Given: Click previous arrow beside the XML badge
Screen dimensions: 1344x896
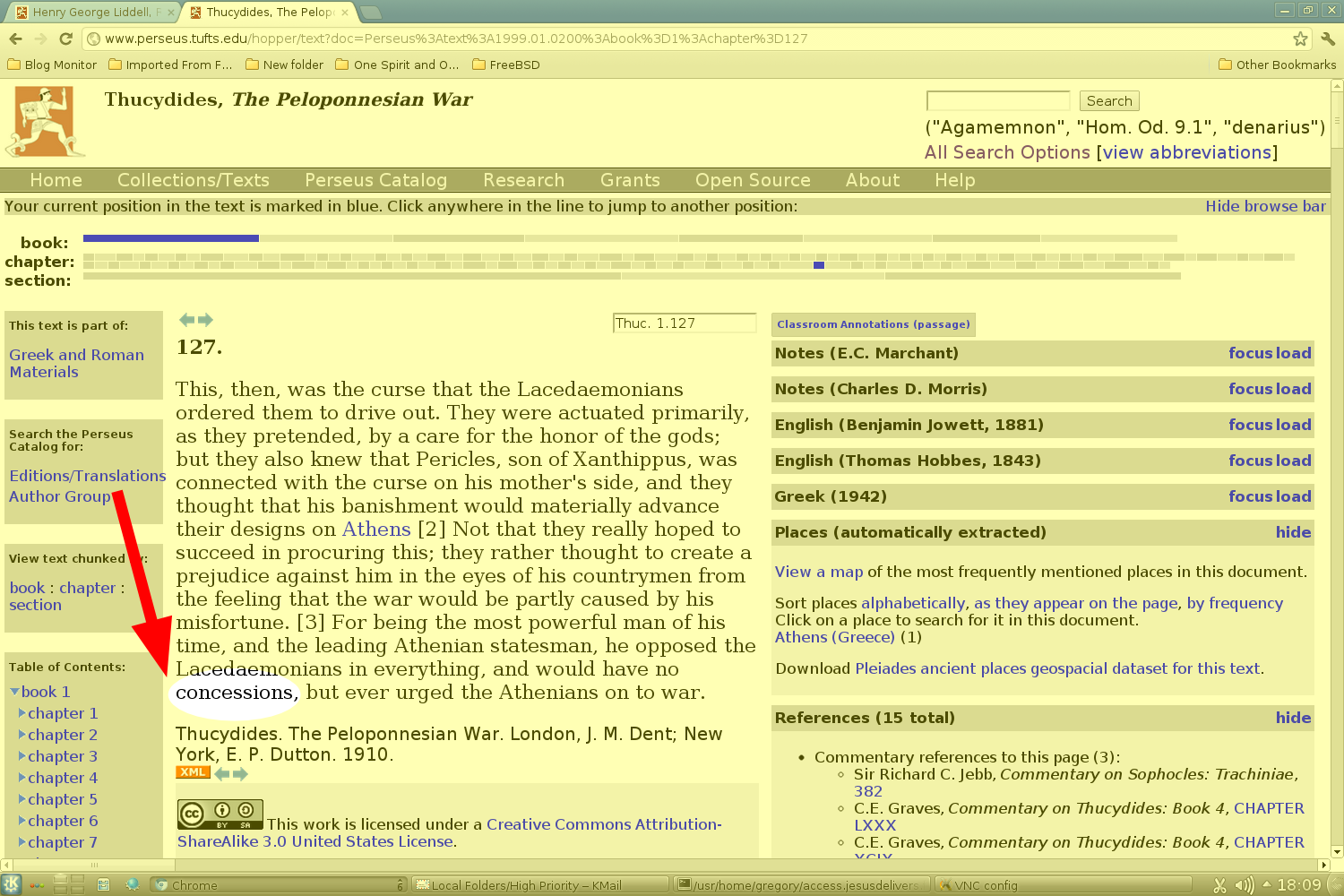Looking at the screenshot, I should (x=222, y=773).
